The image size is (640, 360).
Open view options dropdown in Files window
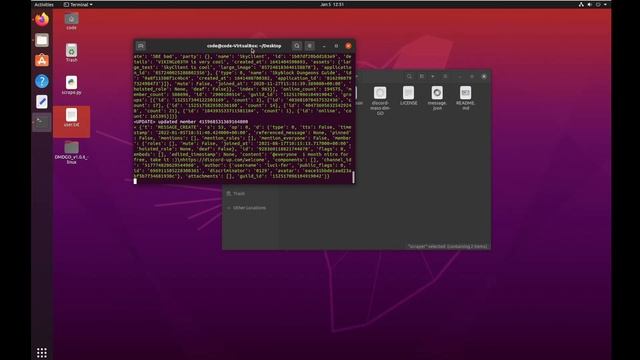(433, 76)
